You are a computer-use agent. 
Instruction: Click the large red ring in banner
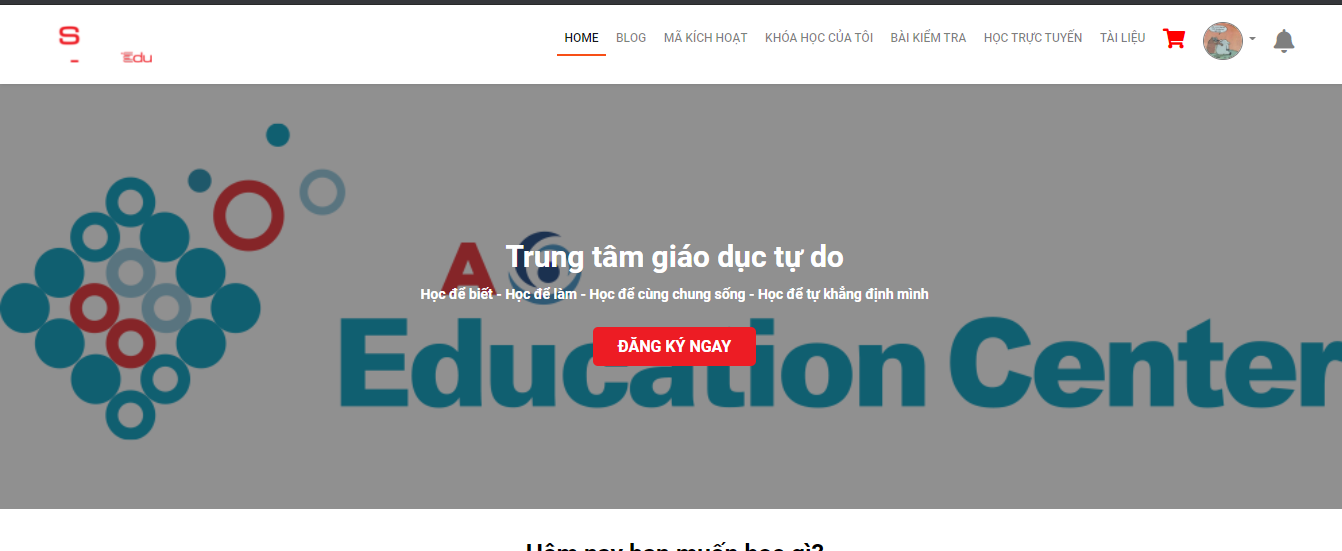(x=249, y=214)
